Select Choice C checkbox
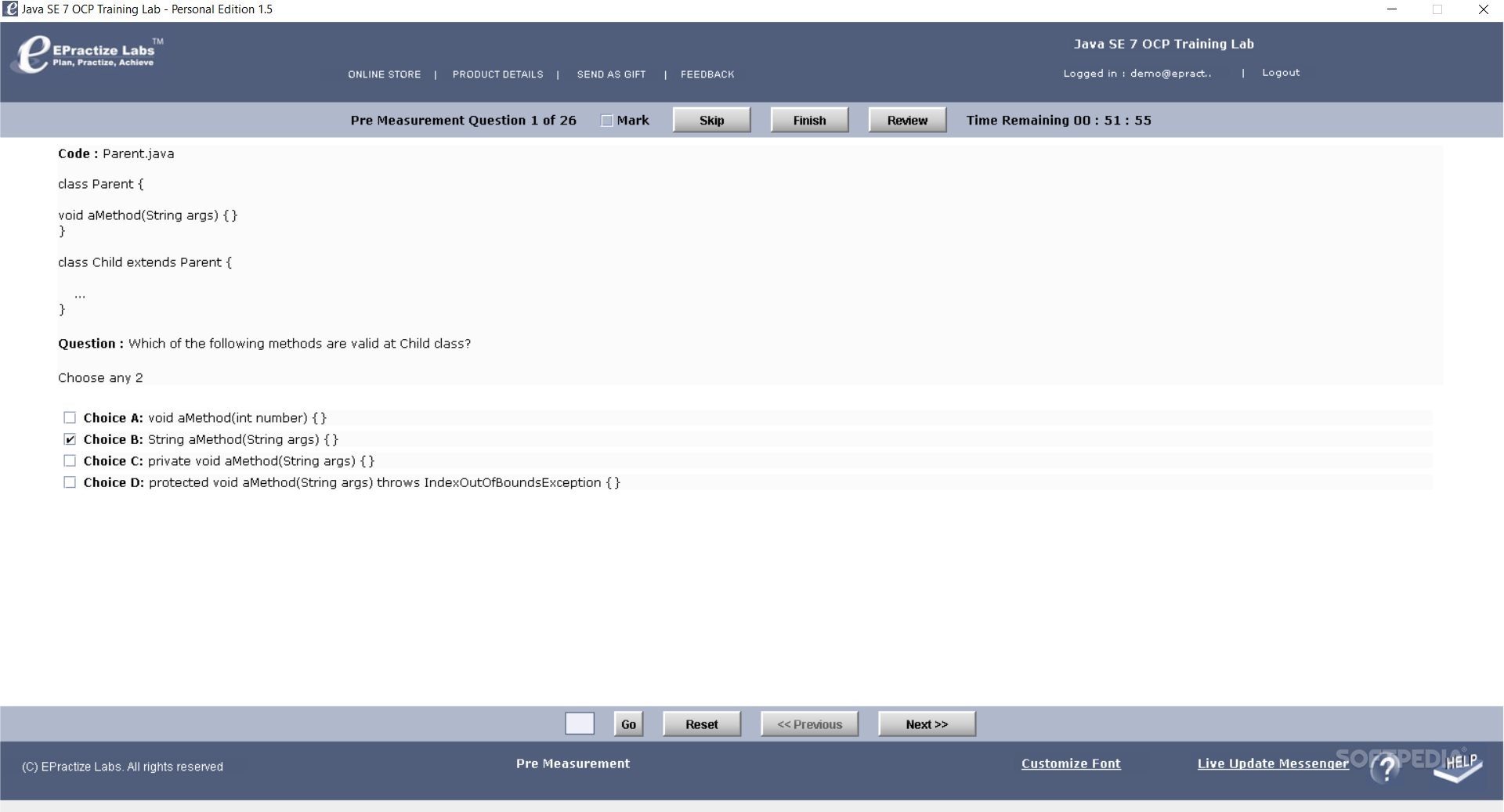The image size is (1504, 812). point(70,460)
